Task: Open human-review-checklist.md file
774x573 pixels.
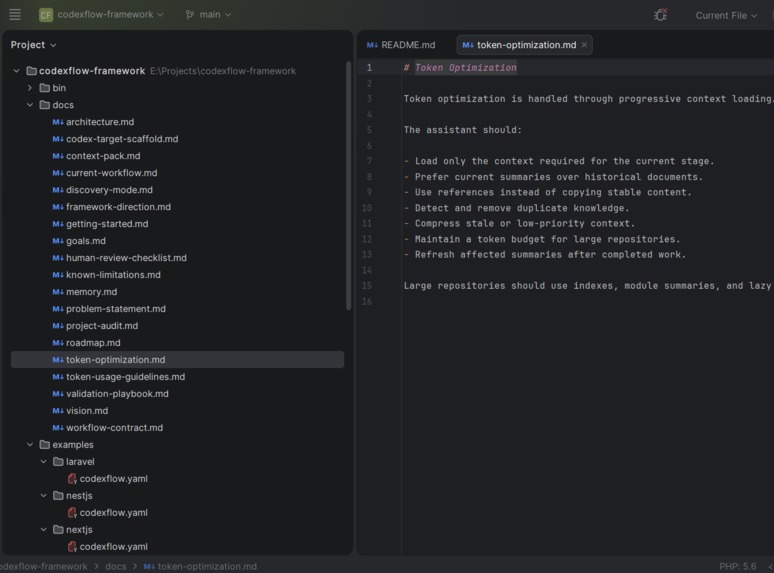Action: tap(126, 258)
